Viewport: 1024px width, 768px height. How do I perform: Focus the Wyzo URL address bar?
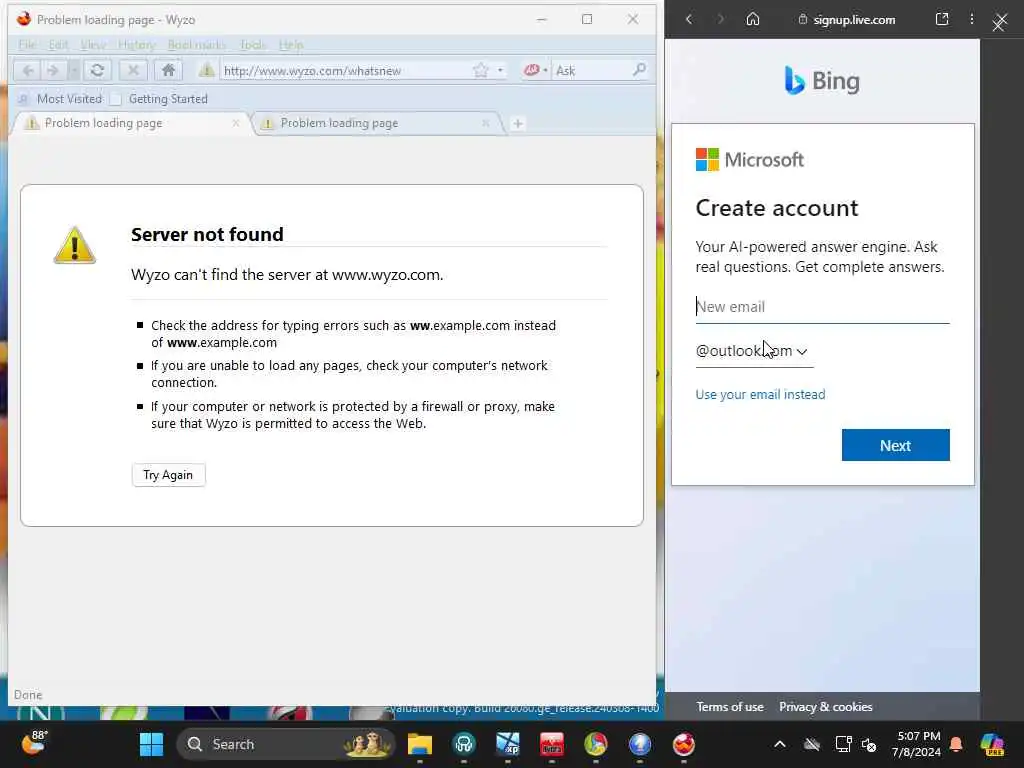[345, 71]
